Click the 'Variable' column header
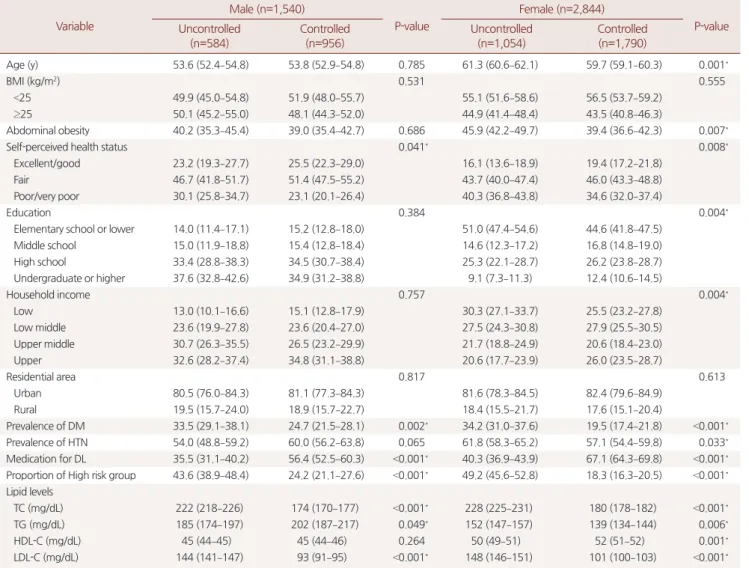The height and width of the screenshot is (568, 749). 75,26
